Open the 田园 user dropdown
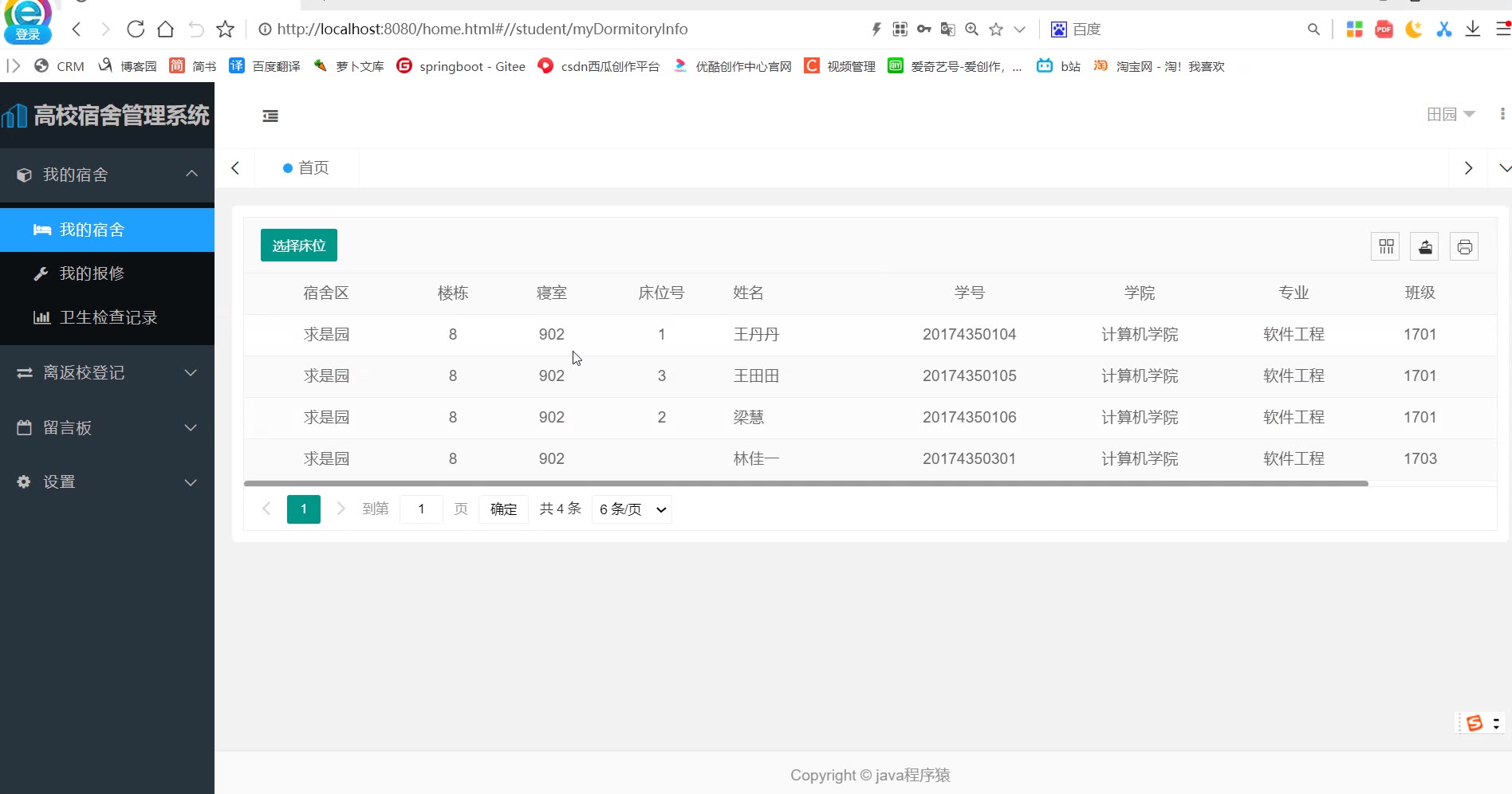 coord(1451,115)
